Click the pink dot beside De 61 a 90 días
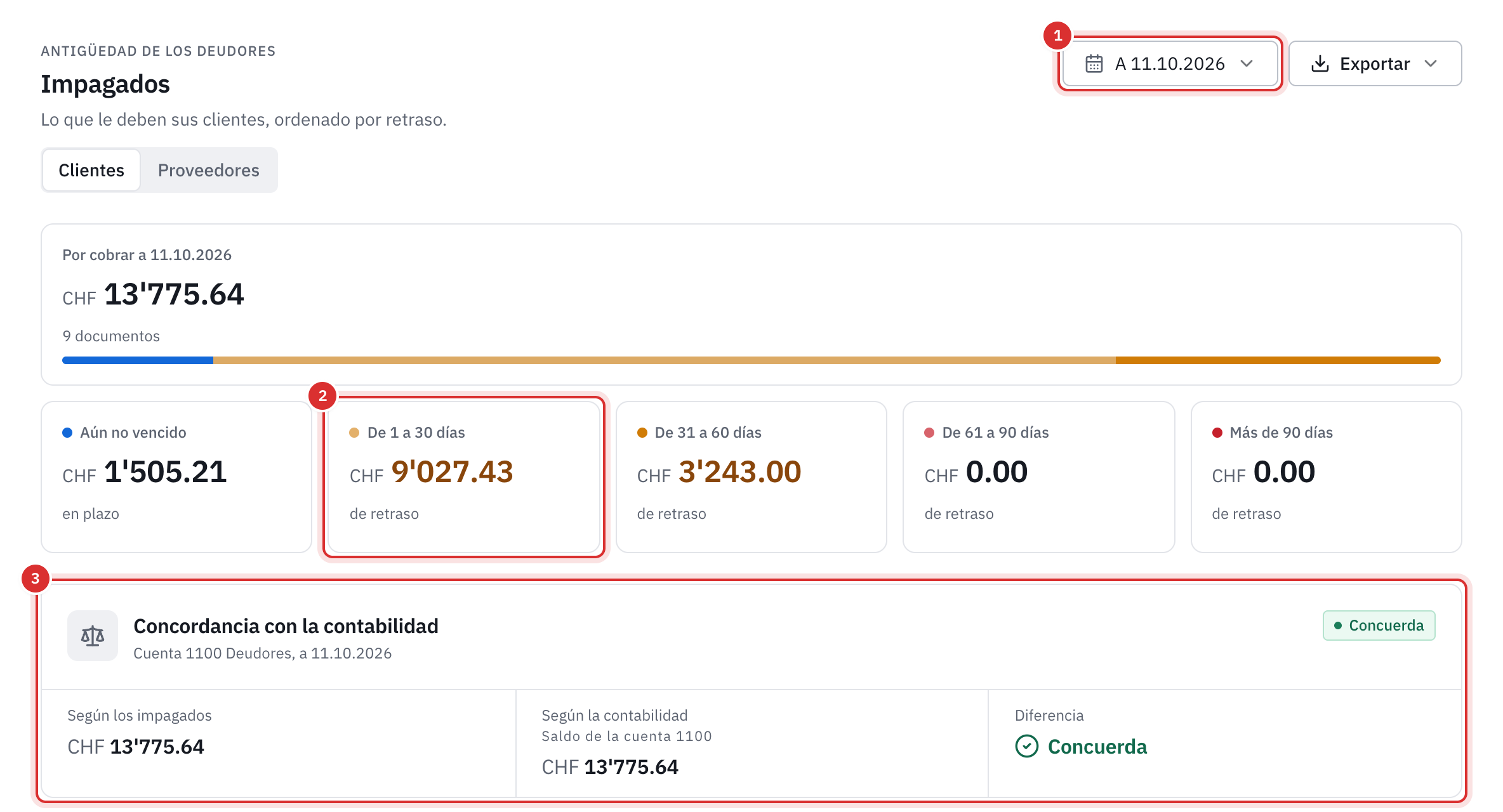1503x812 pixels. pyautogui.click(x=929, y=433)
